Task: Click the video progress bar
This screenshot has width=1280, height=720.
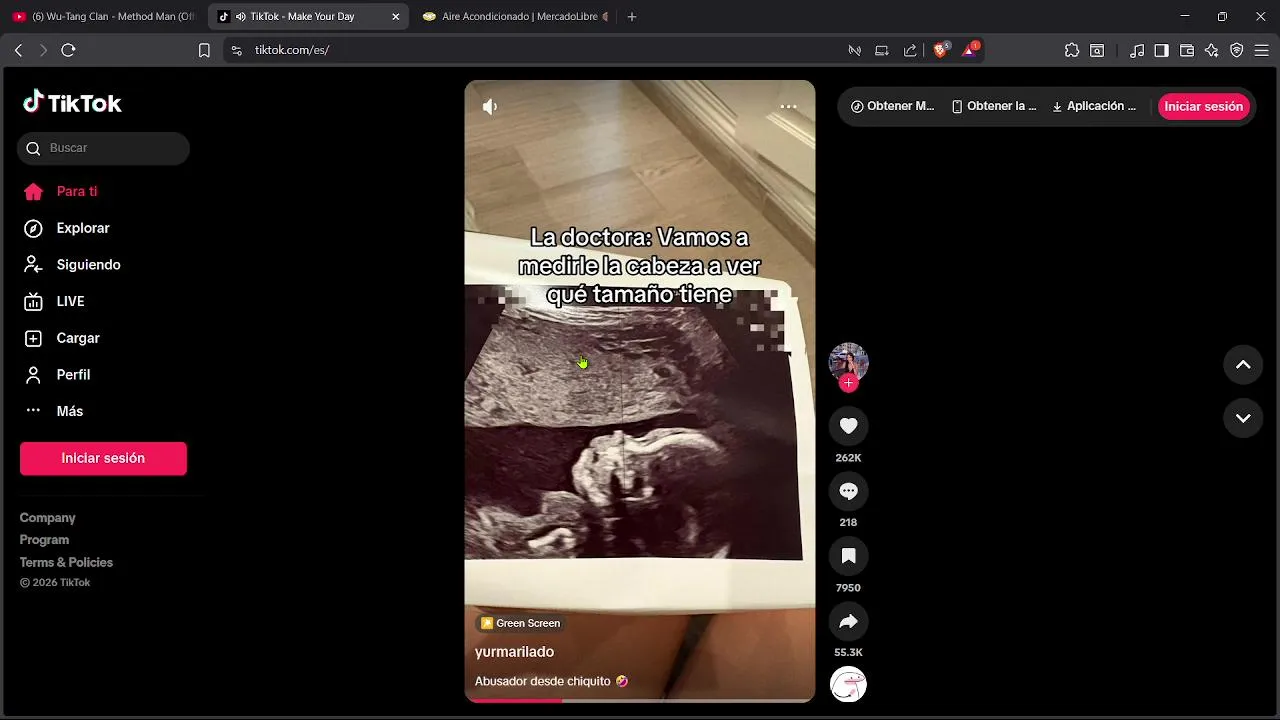Action: coord(640,700)
